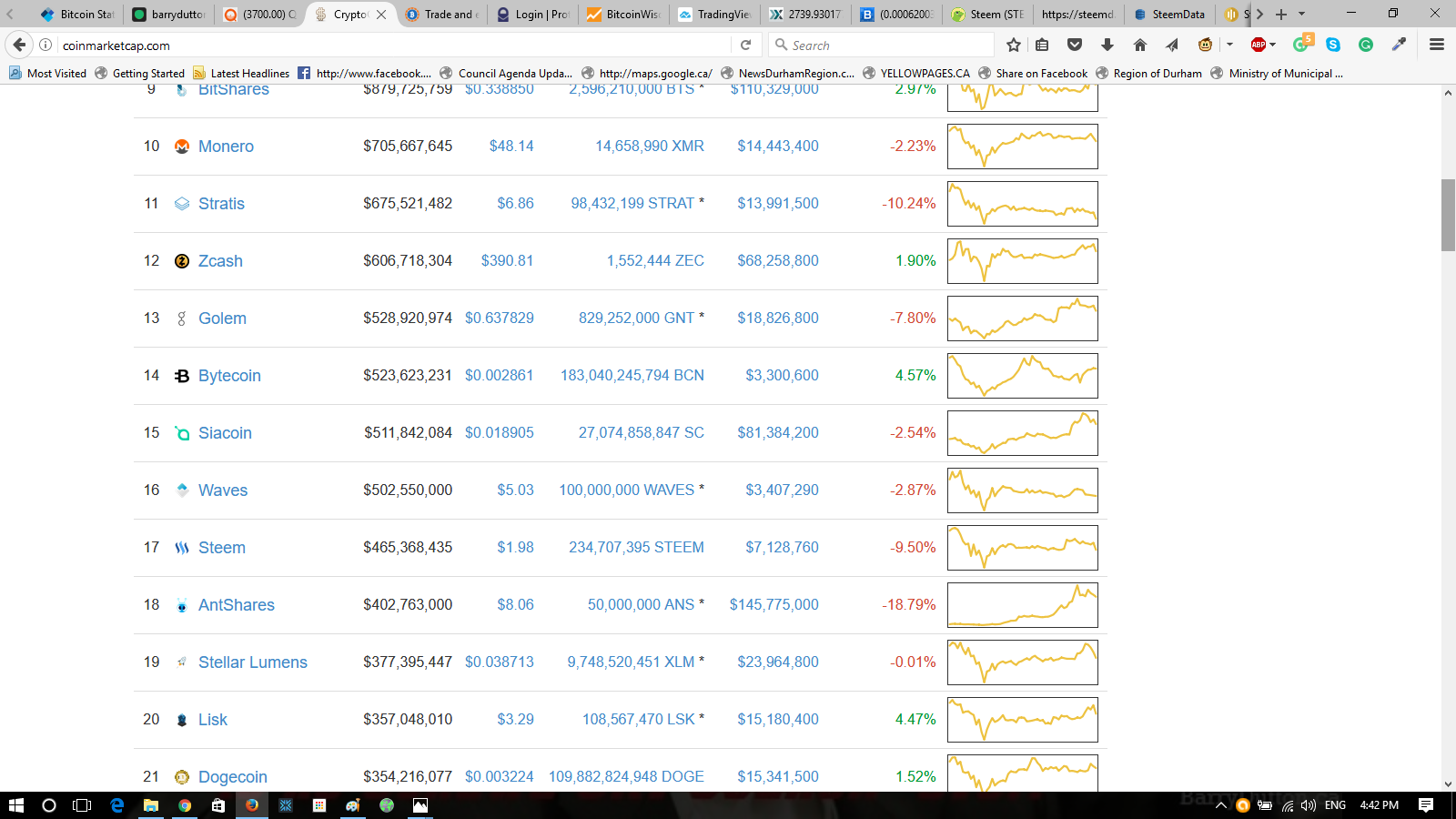Viewport: 1456px width, 819px height.
Task: Open the Windows Start menu
Action: click(15, 805)
